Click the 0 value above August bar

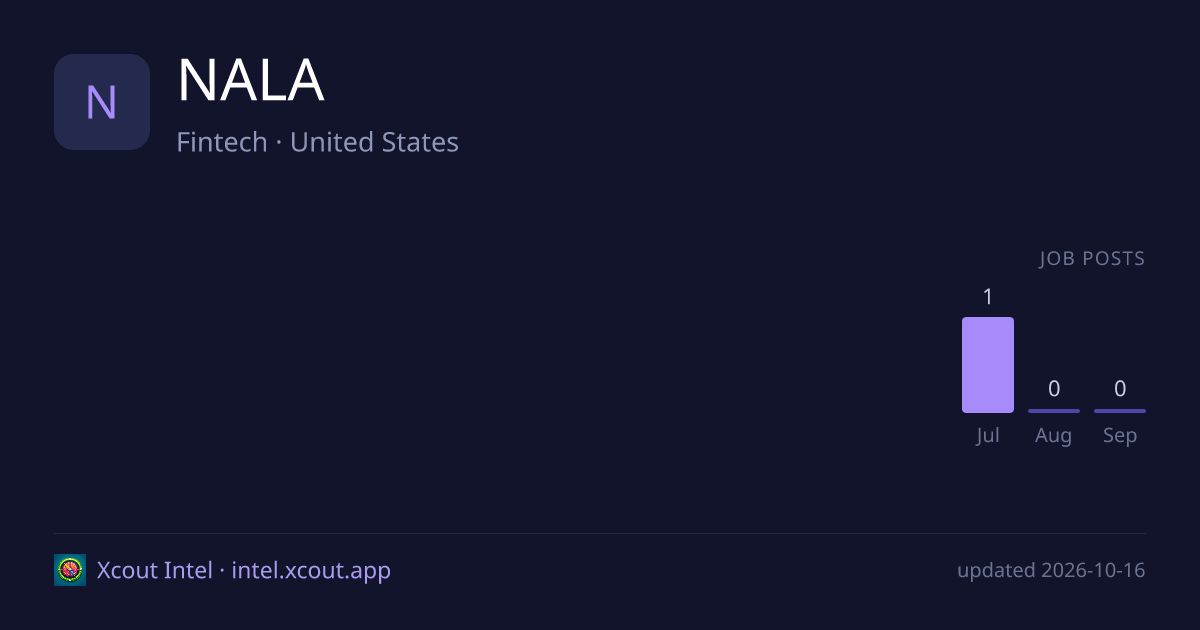[1054, 389]
